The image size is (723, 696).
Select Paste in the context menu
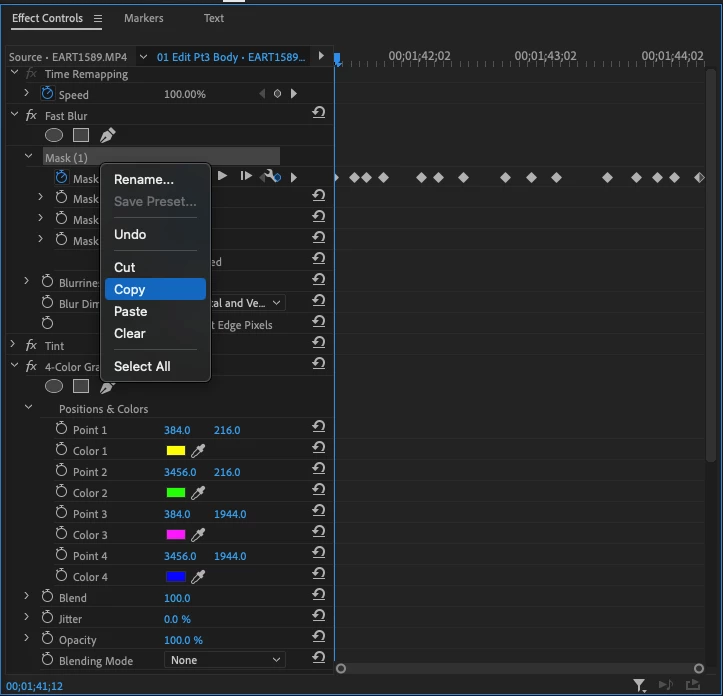(x=130, y=311)
